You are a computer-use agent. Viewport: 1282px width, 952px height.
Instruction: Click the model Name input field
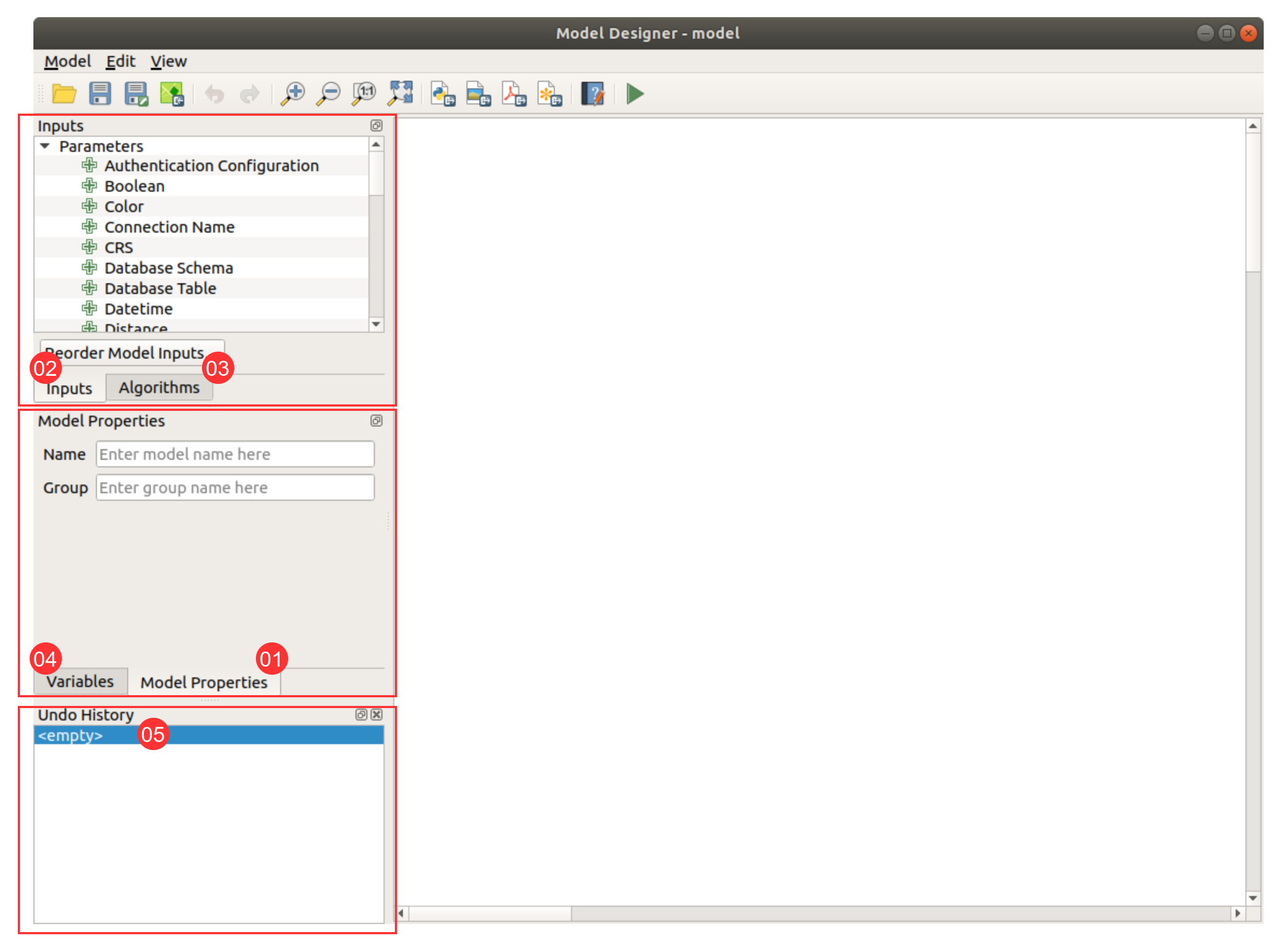pyautogui.click(x=235, y=454)
